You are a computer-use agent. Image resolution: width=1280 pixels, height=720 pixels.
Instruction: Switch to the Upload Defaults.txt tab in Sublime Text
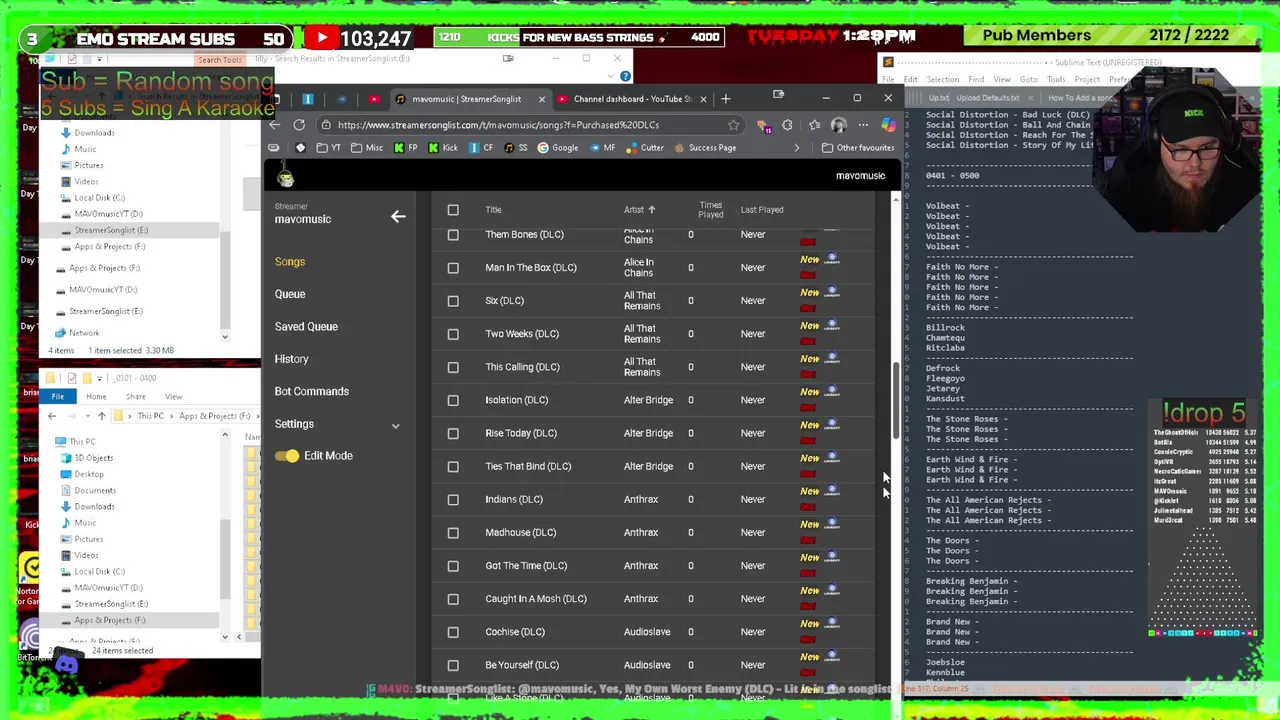tap(987, 98)
